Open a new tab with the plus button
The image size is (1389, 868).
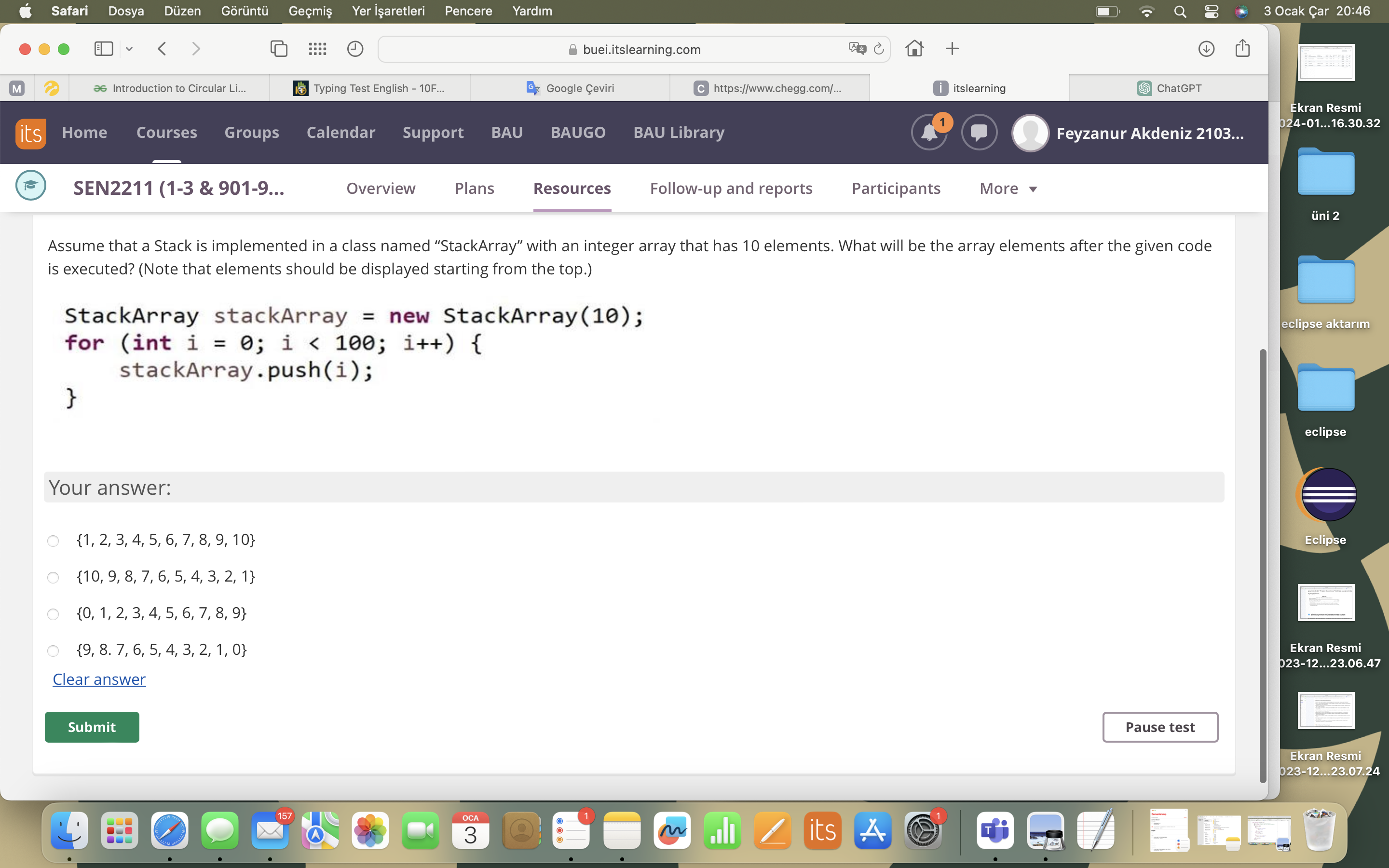coord(952,49)
